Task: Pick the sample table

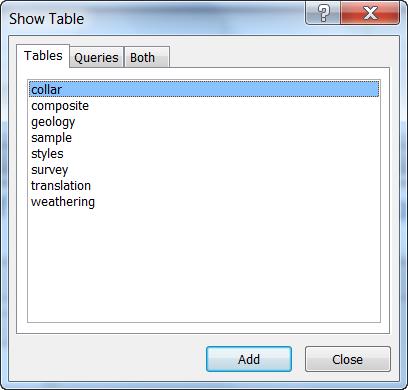Action: coord(51,138)
